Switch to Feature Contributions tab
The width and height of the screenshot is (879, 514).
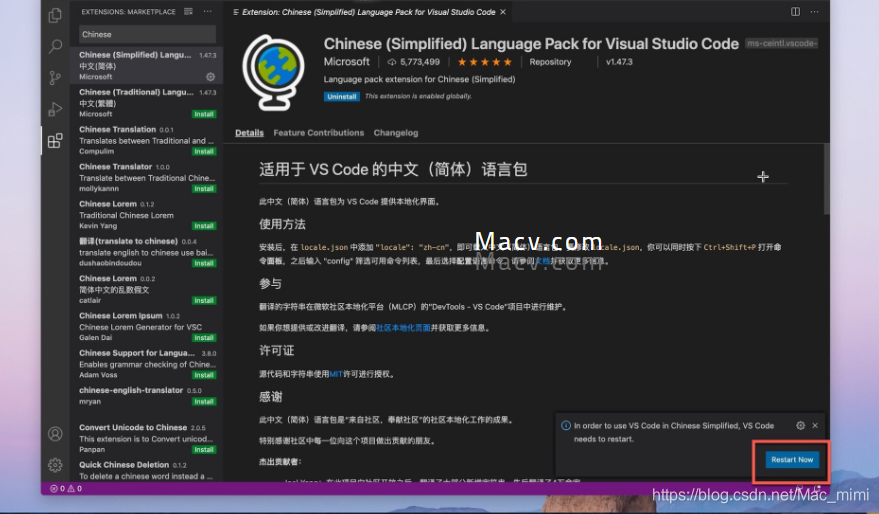click(318, 133)
